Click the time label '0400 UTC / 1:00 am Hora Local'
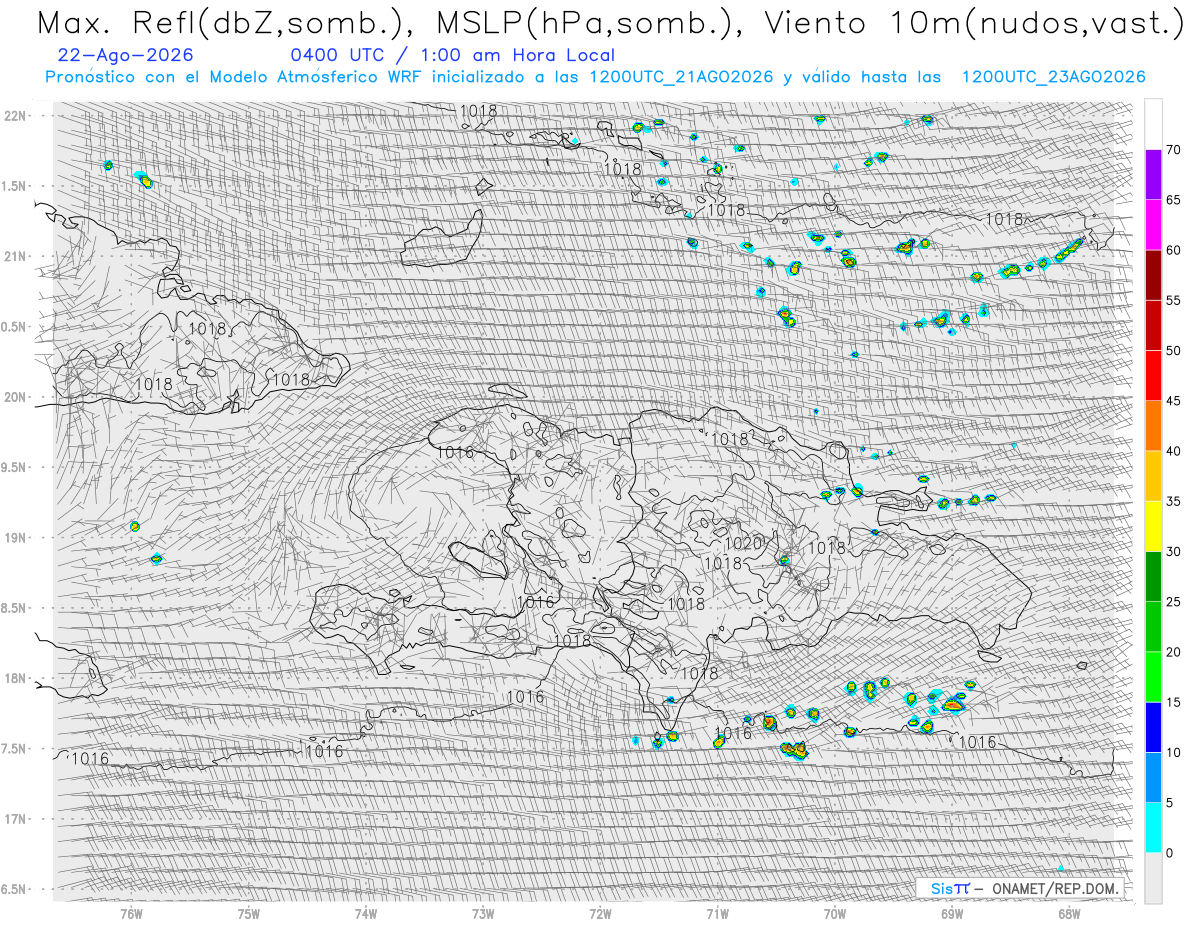Screen dimensions: 1200x927 pos(452,56)
